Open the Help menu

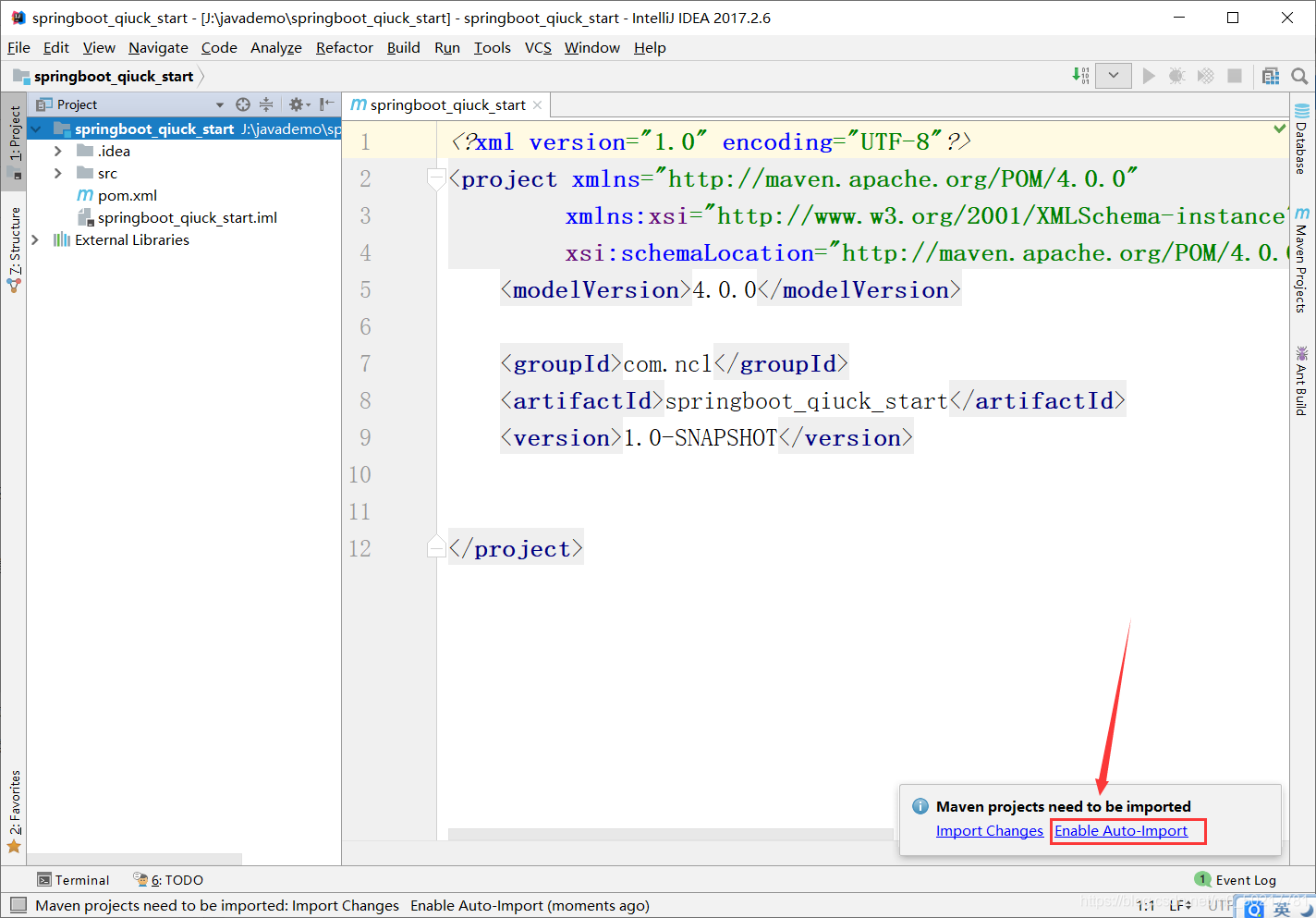tap(650, 47)
